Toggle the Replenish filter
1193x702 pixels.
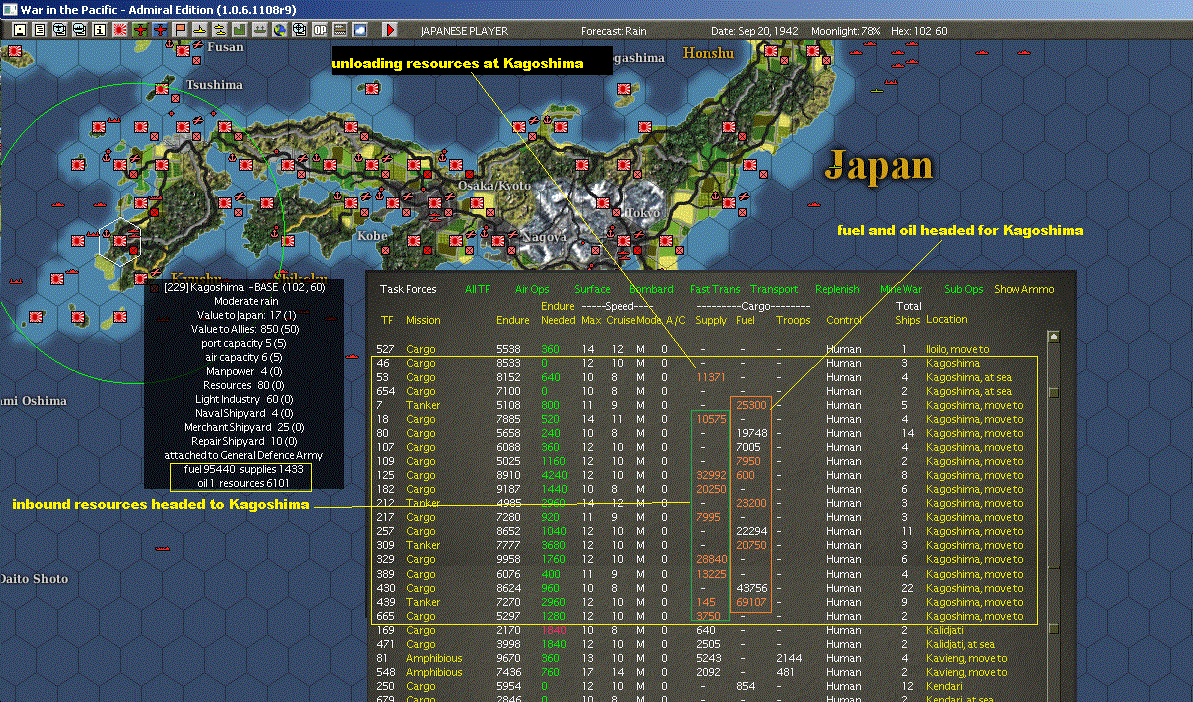point(837,289)
